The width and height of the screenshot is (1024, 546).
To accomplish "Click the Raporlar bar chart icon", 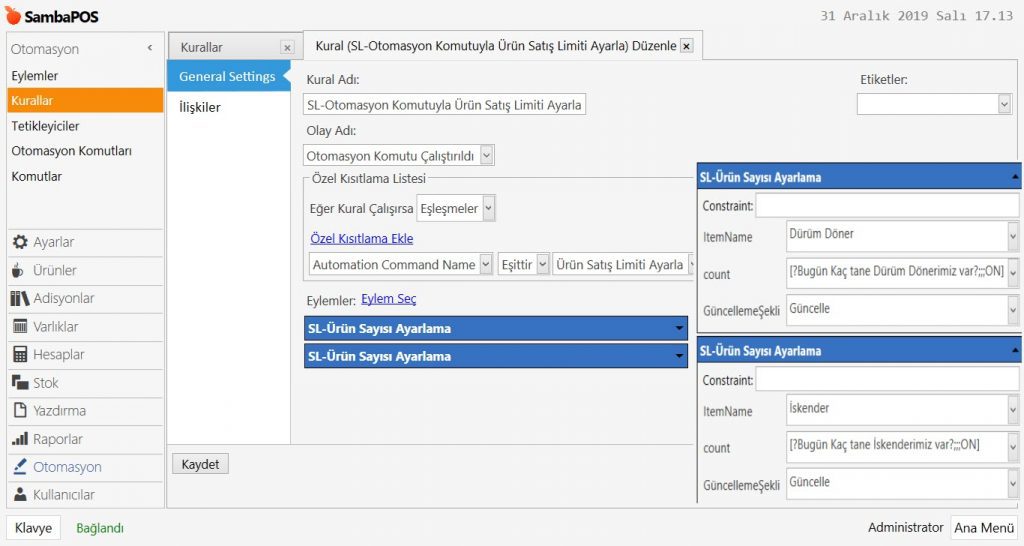I will pyautogui.click(x=19, y=439).
